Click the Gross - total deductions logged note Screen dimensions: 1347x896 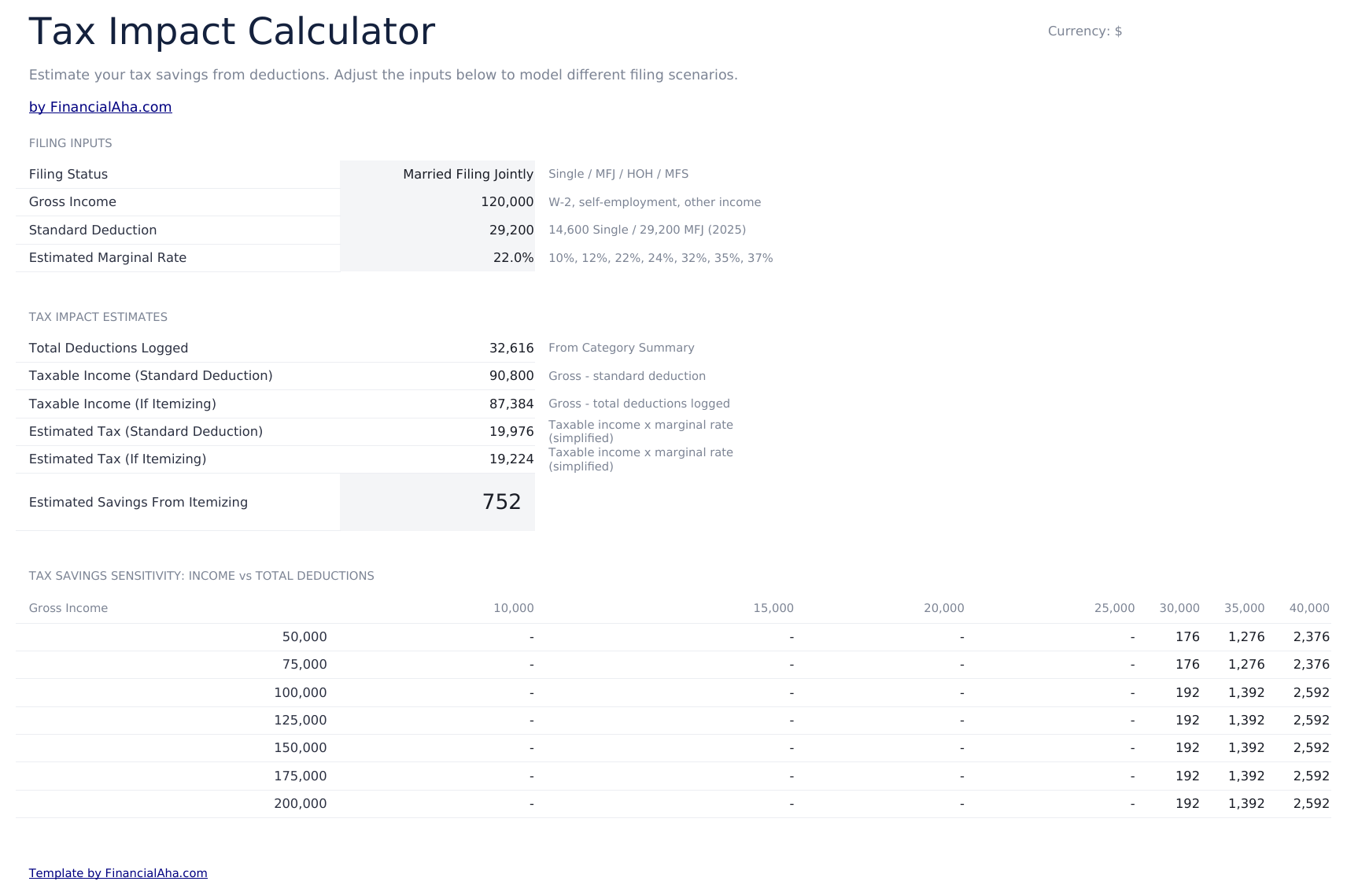tap(639, 404)
